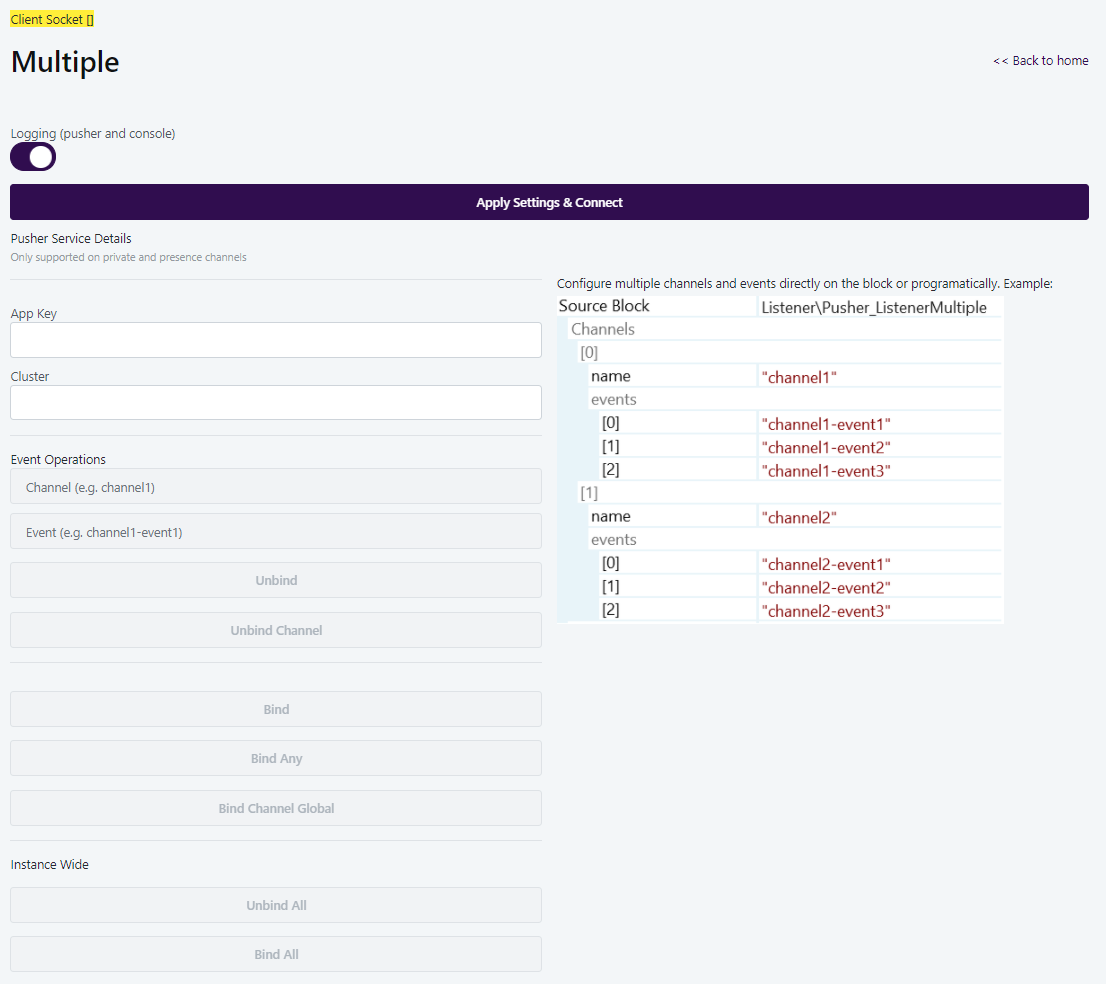Select the Channels node in the example tree

(602, 328)
